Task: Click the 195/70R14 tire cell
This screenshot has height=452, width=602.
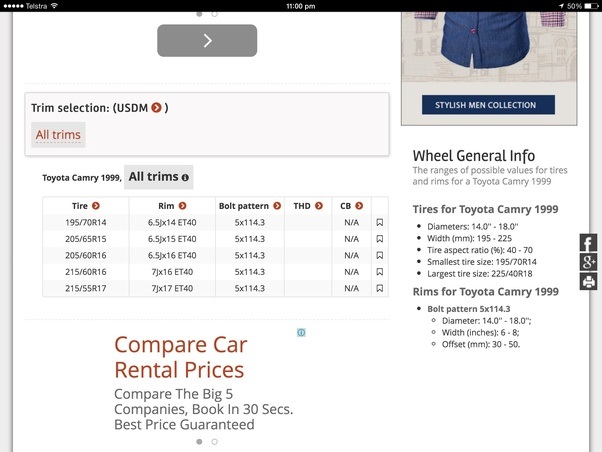Action: click(86, 222)
